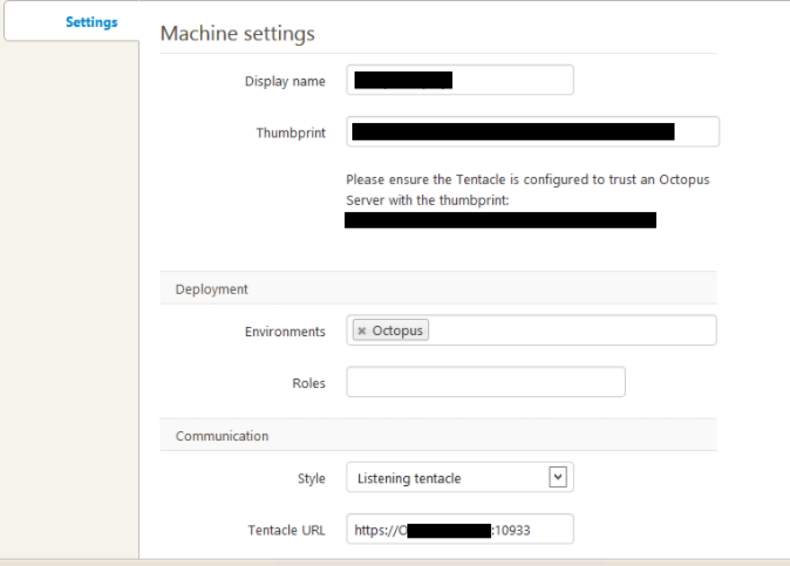Click the Tentacle URL label
790x566 pixels.
click(x=286, y=530)
